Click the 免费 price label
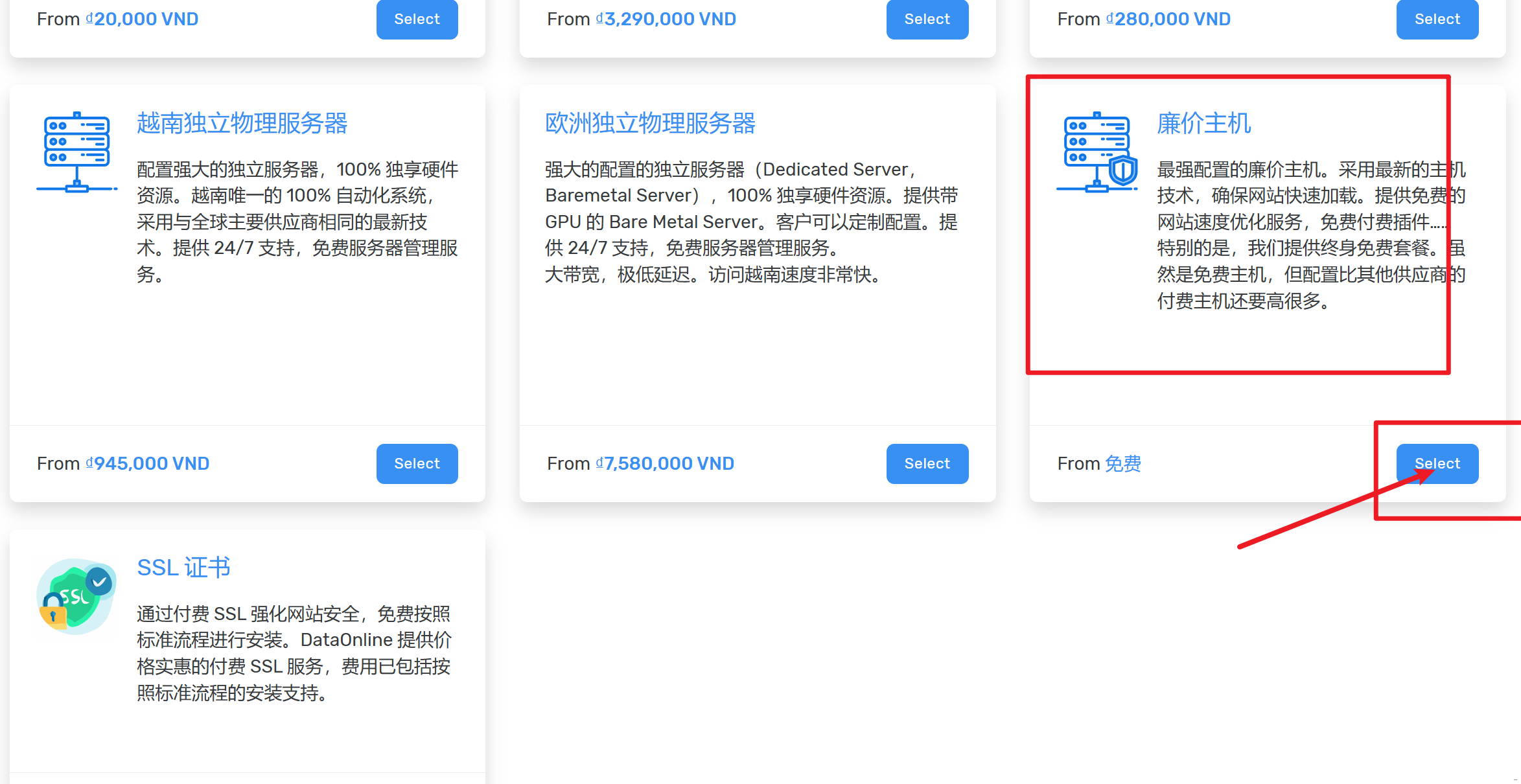1521x784 pixels. 1122,464
